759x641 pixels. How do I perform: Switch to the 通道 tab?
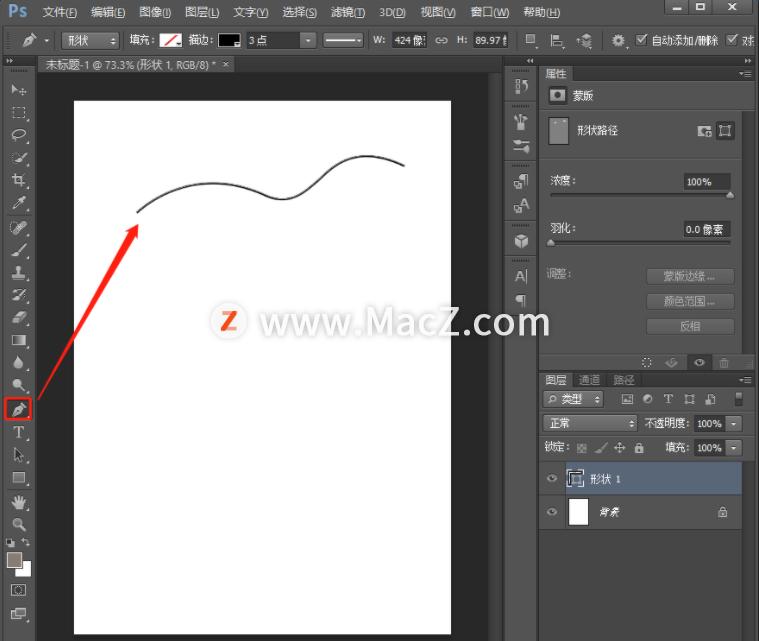tap(590, 380)
